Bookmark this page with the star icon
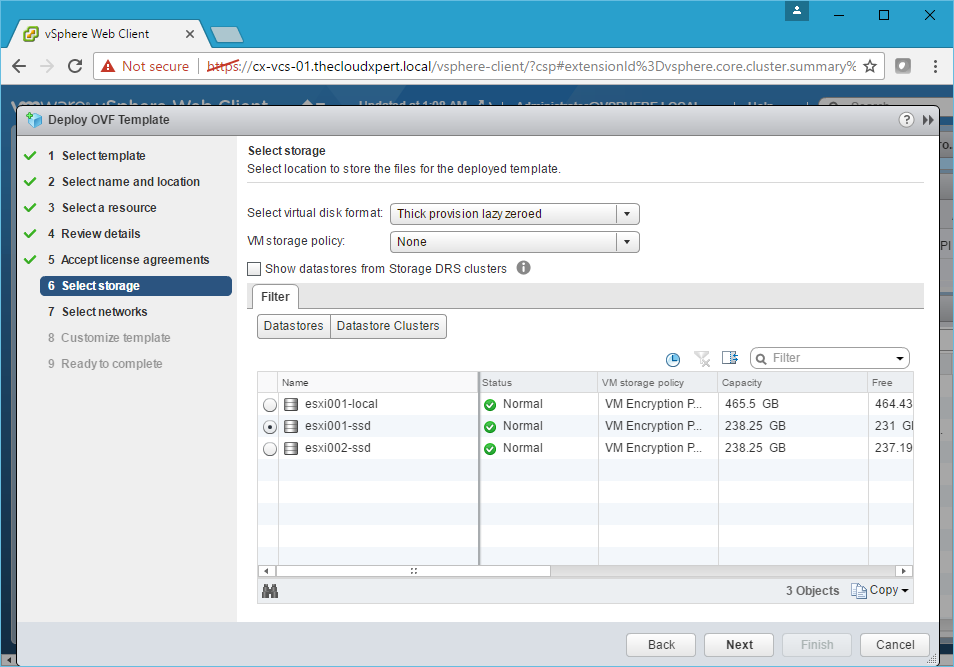 coord(870,66)
